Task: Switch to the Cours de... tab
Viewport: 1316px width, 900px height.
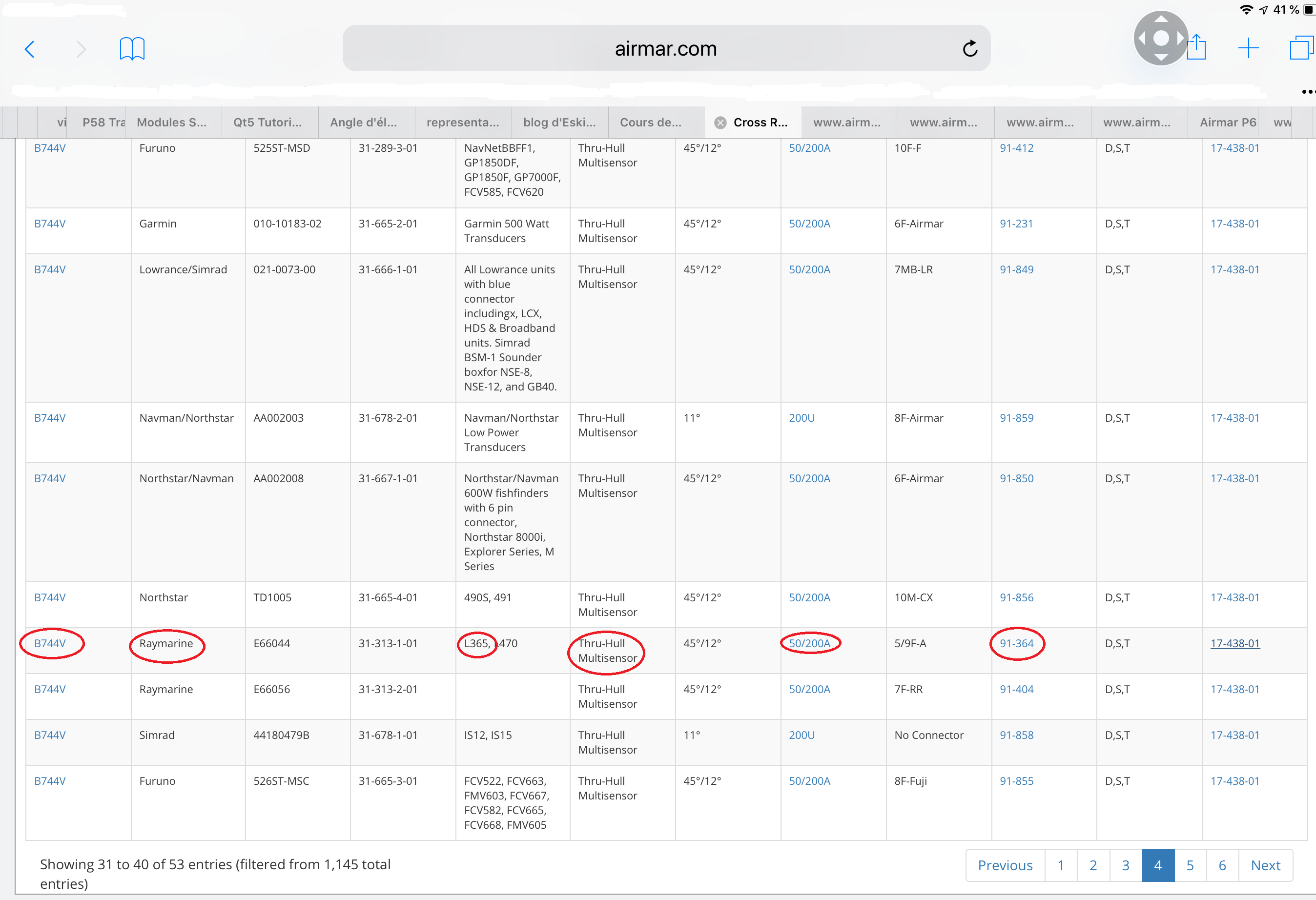Action: coord(657,123)
